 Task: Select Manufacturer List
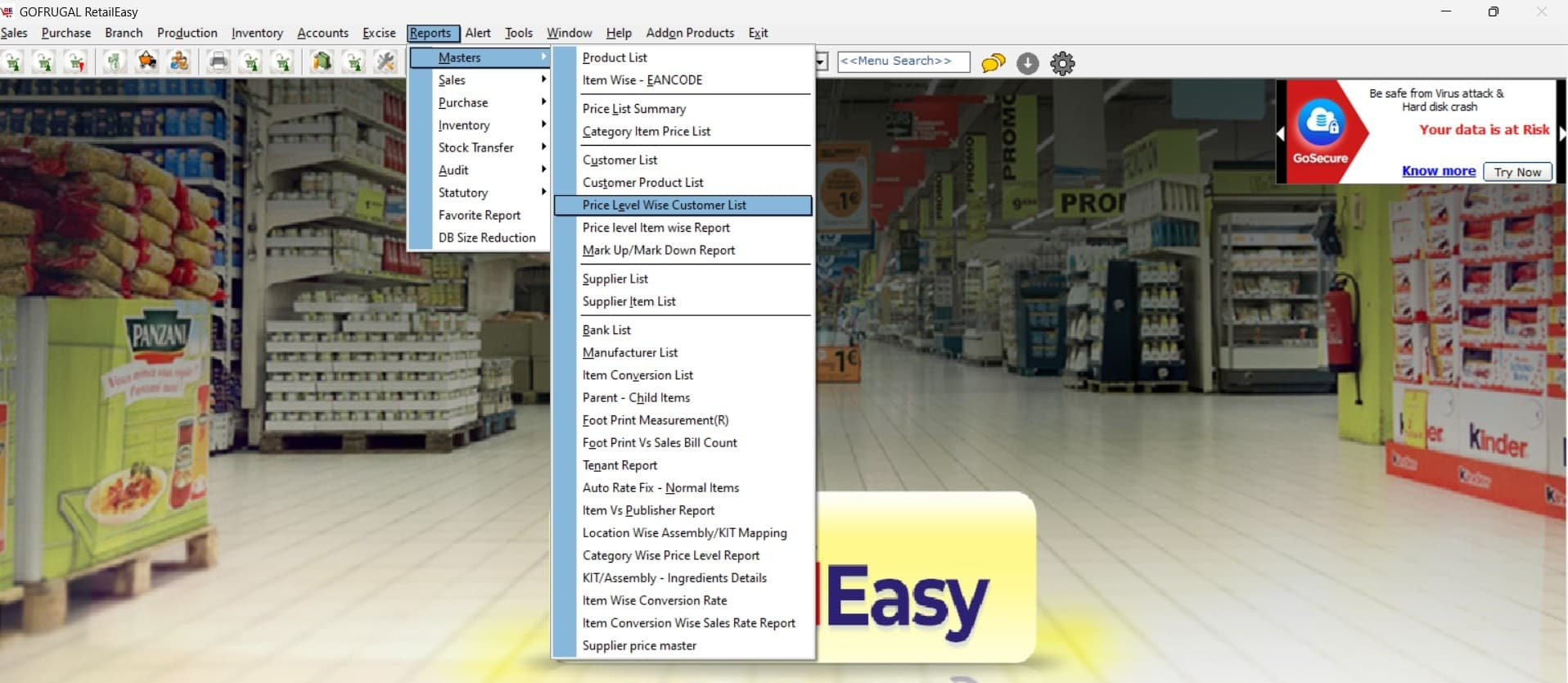(683, 352)
